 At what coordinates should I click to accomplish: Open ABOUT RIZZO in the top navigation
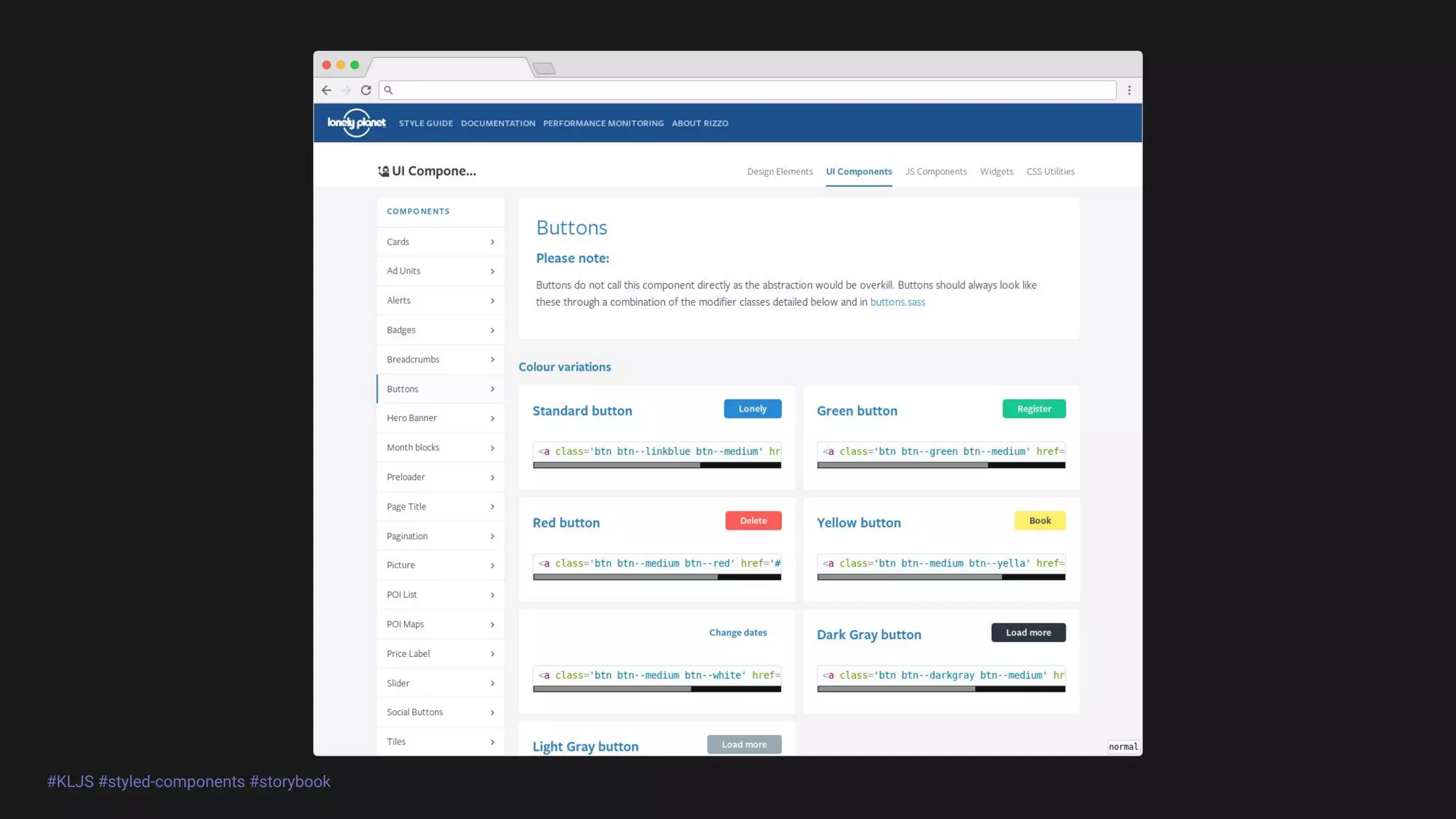700,123
